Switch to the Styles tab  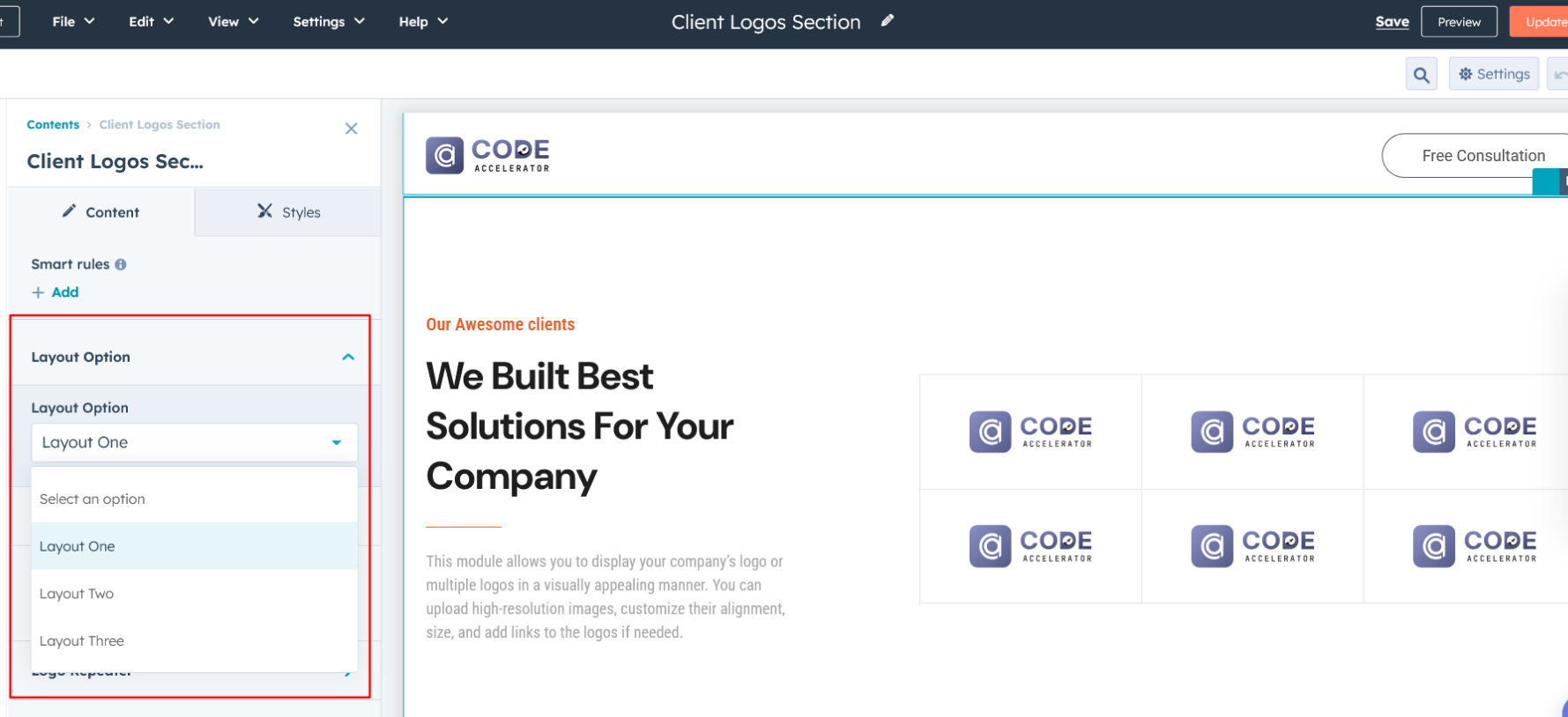[x=288, y=212]
